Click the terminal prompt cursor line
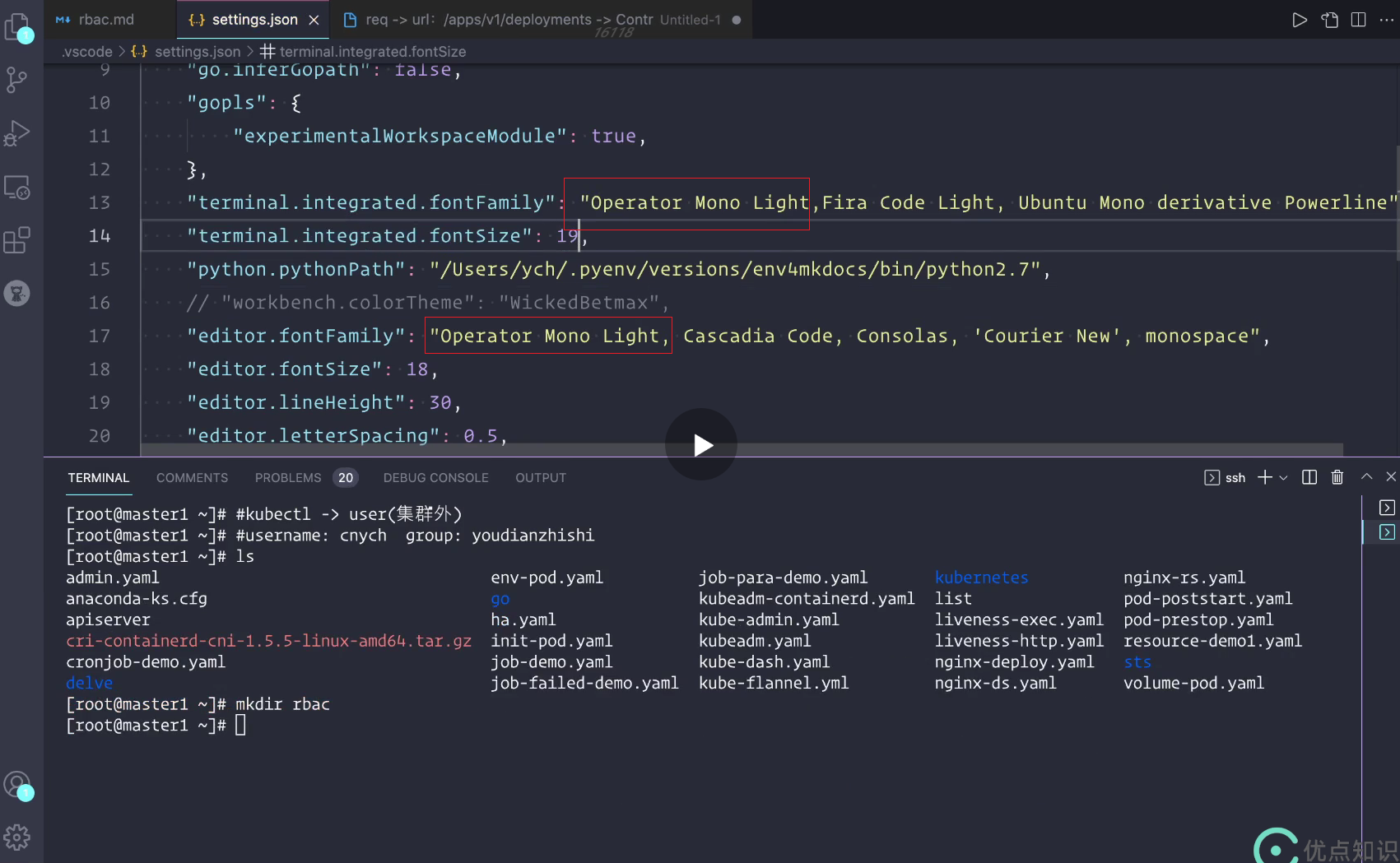The image size is (1400, 863). point(156,726)
